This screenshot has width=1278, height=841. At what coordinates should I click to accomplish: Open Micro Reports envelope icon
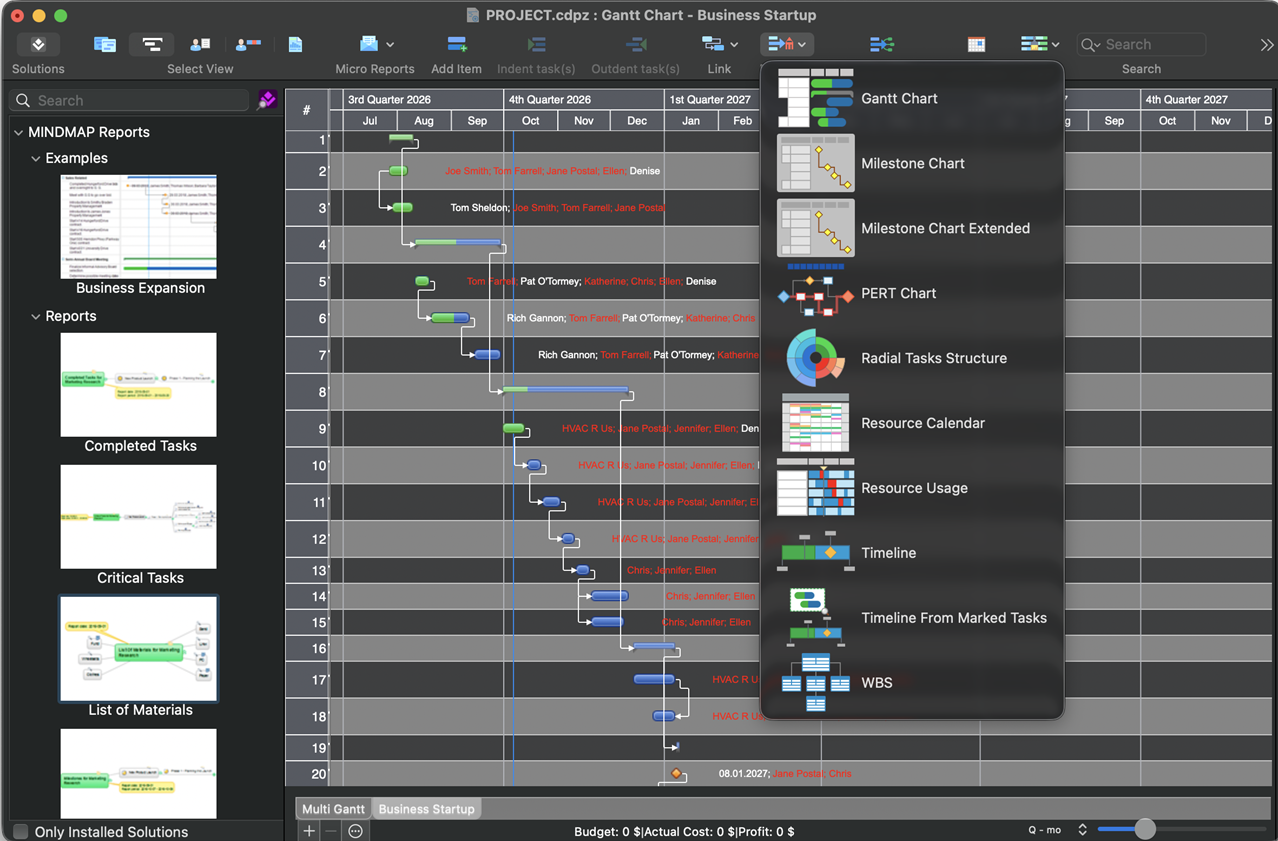coord(369,44)
